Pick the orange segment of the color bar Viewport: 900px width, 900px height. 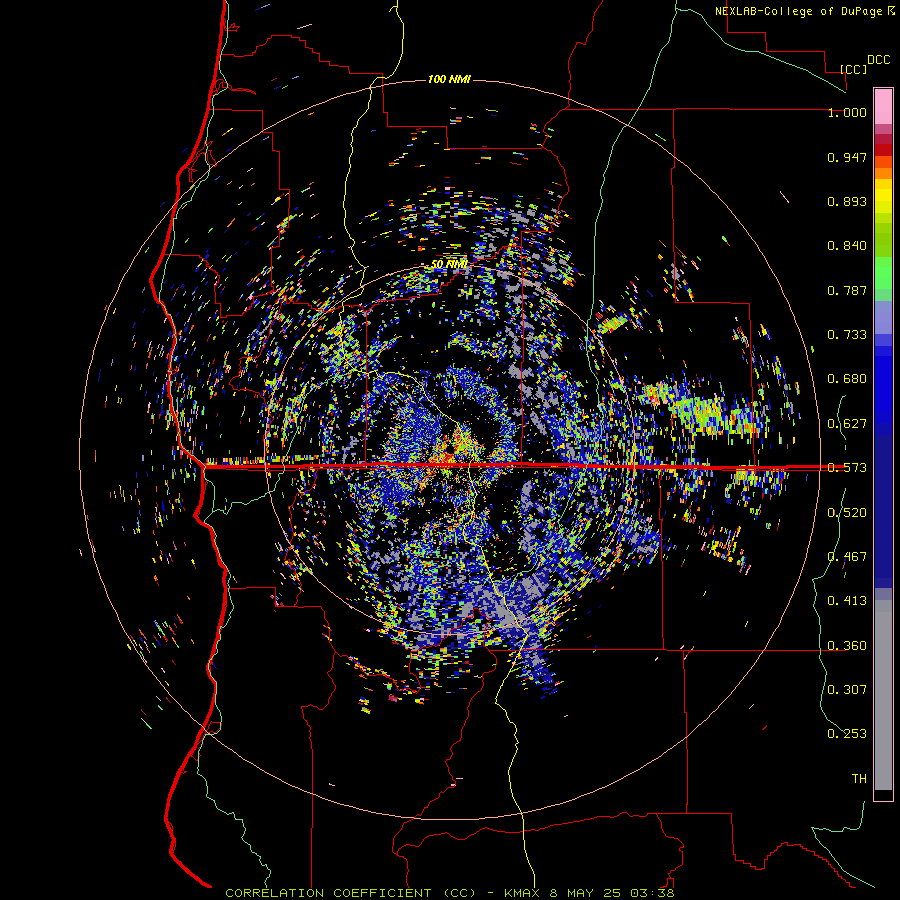pyautogui.click(x=883, y=173)
